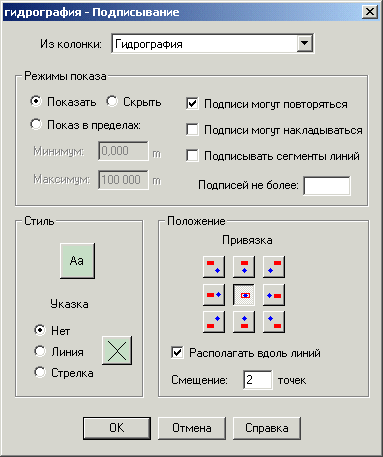383x457 pixels.
Task: Select the centered label anchor icon
Action: [244, 295]
